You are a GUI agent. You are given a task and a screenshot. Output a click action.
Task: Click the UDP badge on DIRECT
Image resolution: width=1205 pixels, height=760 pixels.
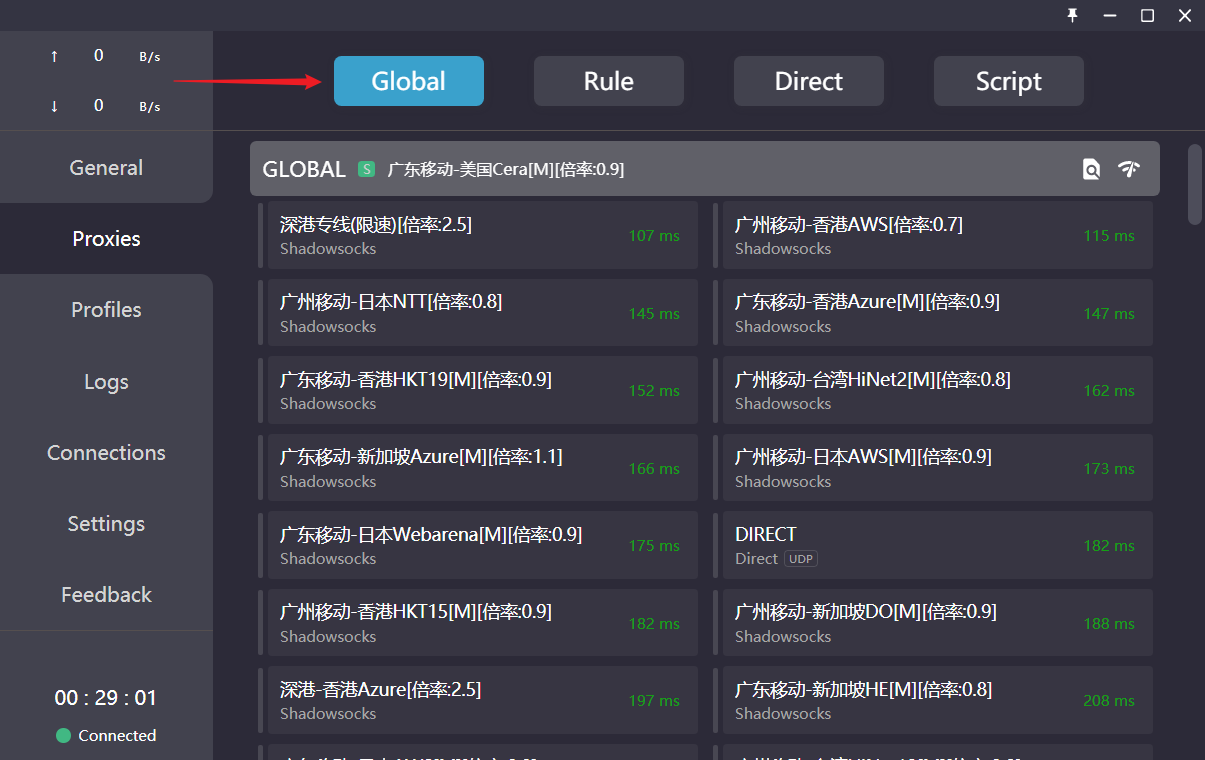(x=801, y=559)
